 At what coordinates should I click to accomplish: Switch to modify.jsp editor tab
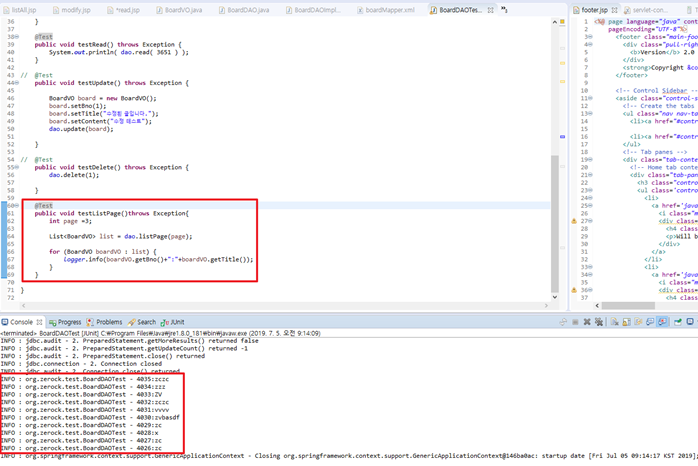71,10
